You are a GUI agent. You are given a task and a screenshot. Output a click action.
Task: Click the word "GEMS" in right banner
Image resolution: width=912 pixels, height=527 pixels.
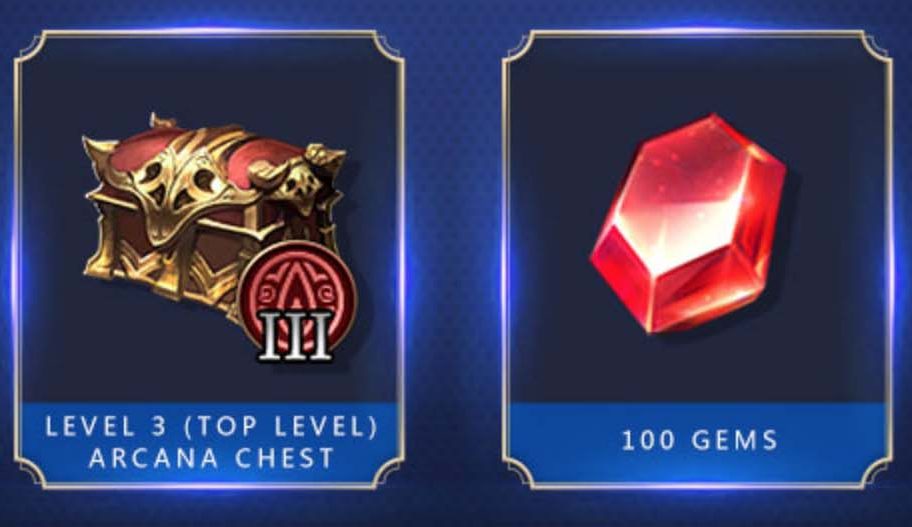[x=735, y=440]
